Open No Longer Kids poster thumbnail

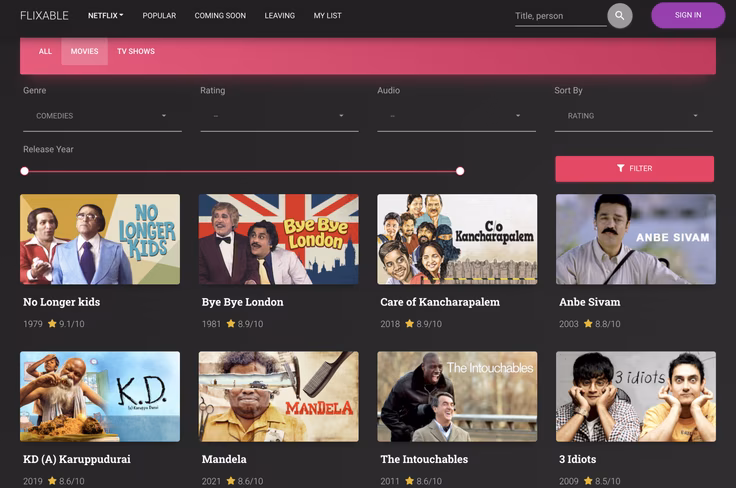[x=100, y=239]
